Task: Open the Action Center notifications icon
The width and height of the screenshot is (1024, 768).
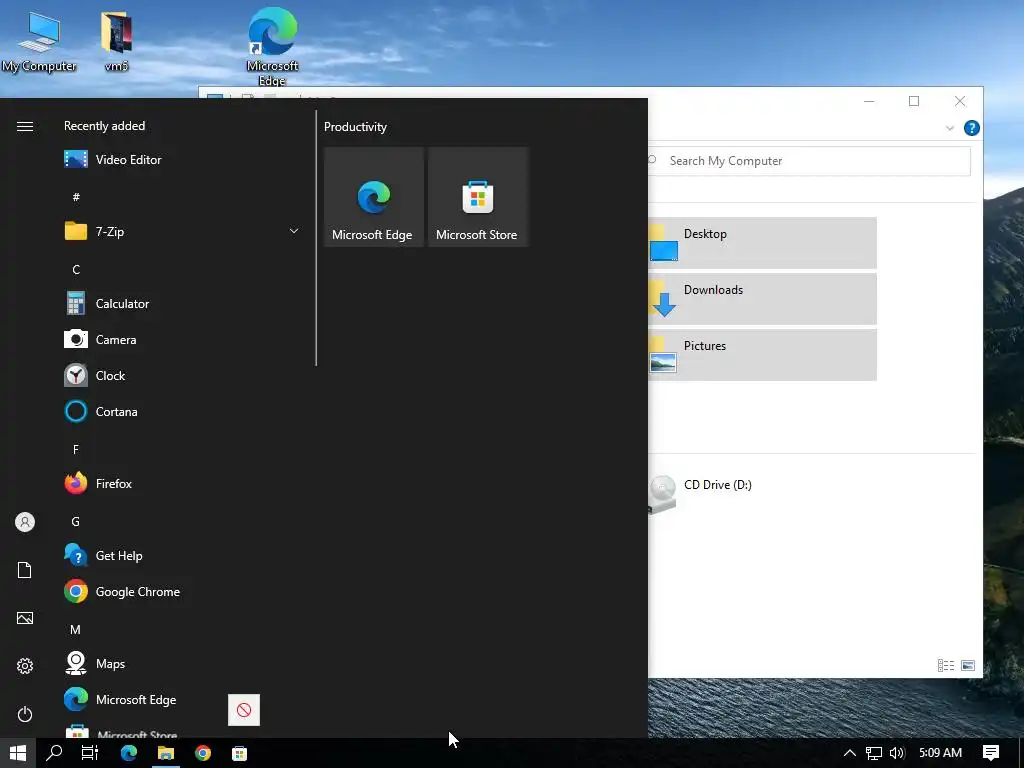Action: tap(991, 753)
